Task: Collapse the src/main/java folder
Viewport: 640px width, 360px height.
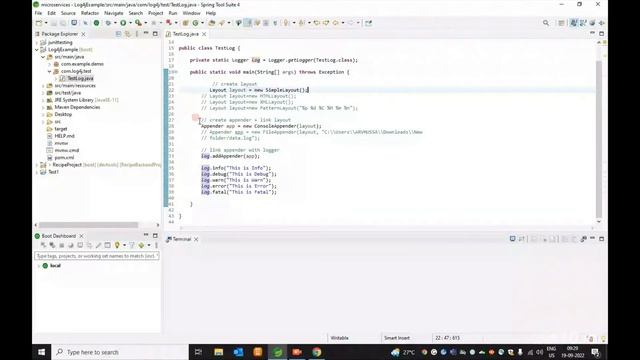Action: 43,57
